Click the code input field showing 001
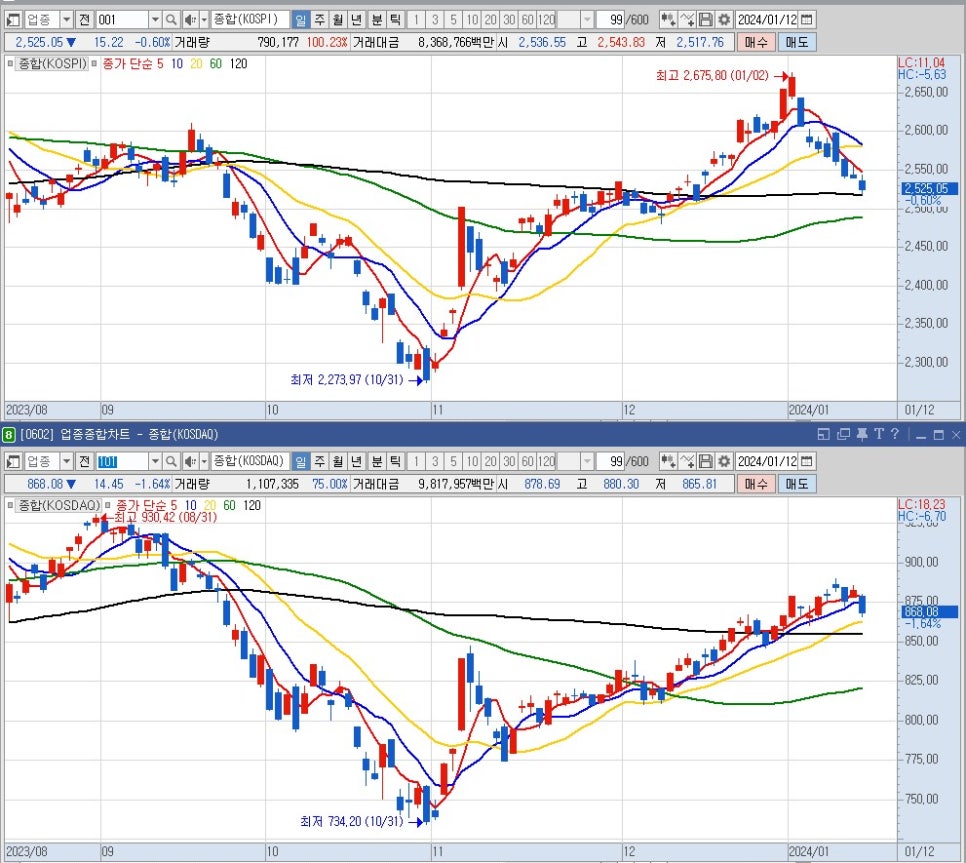 point(123,20)
